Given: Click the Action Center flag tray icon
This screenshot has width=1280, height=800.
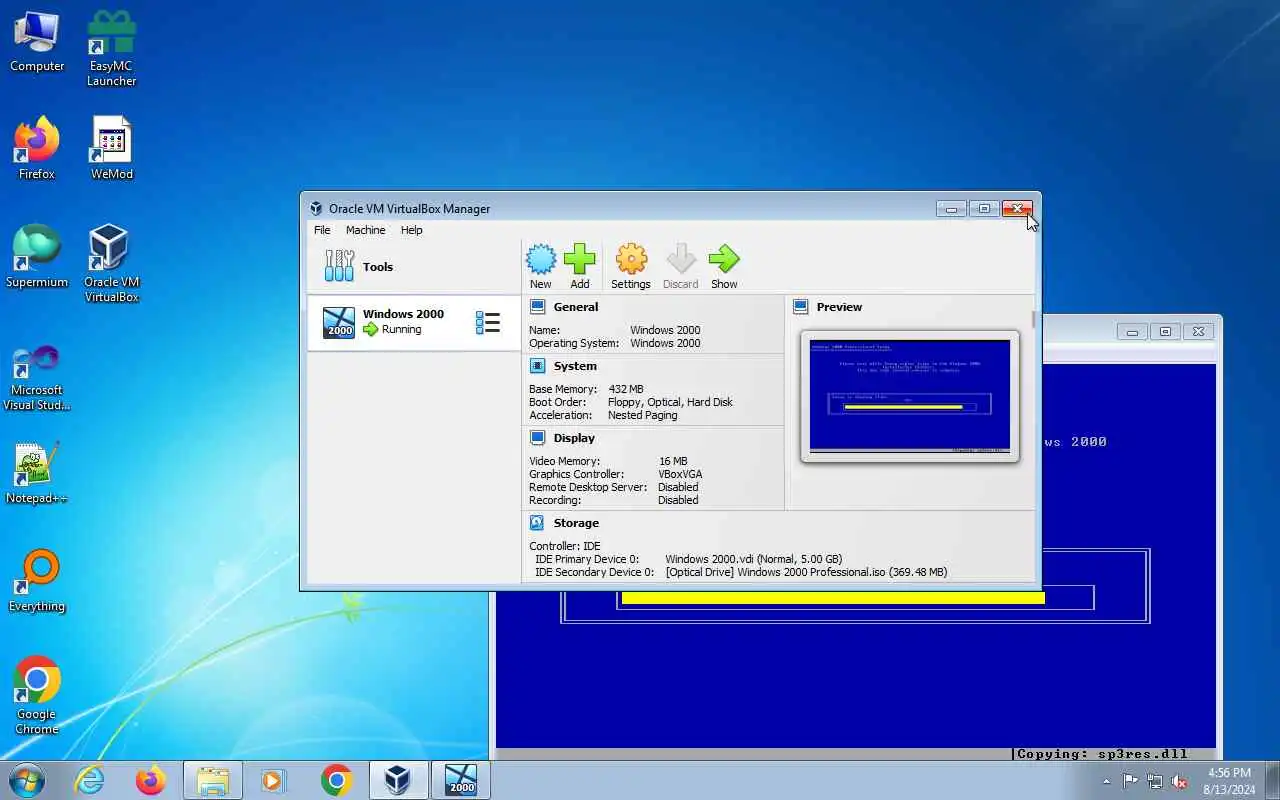Looking at the screenshot, I should (x=1130, y=781).
